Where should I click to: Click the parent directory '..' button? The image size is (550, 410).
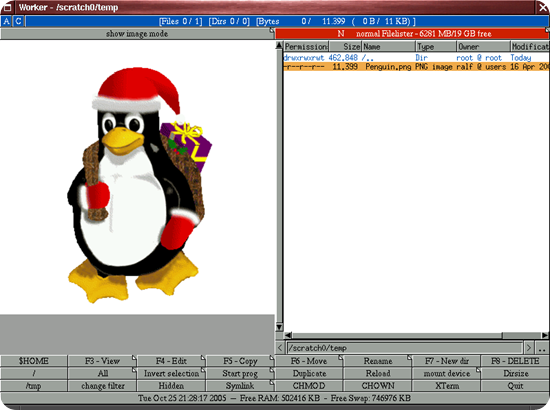pyautogui.click(x=542, y=348)
